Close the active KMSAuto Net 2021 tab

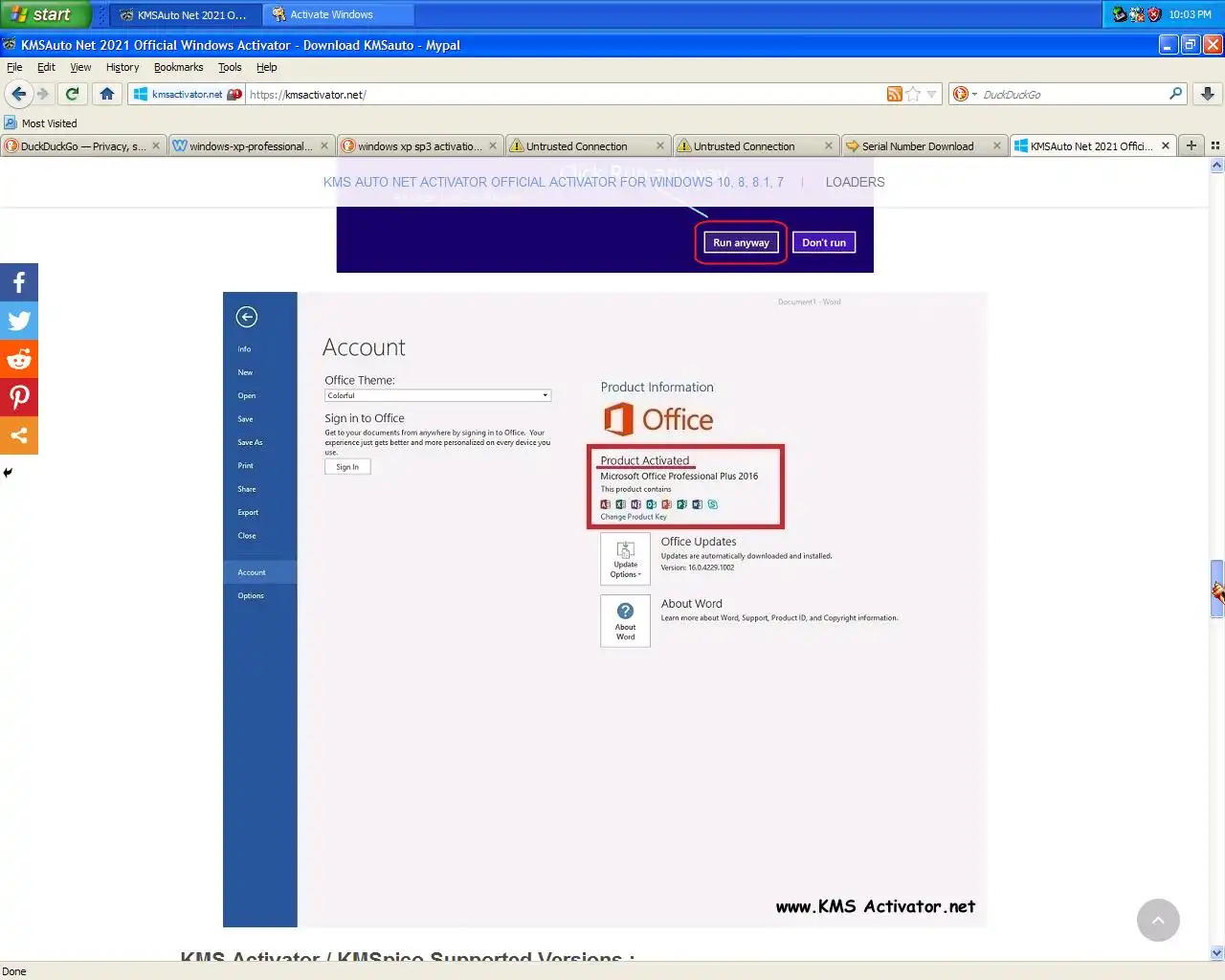[x=1165, y=145]
